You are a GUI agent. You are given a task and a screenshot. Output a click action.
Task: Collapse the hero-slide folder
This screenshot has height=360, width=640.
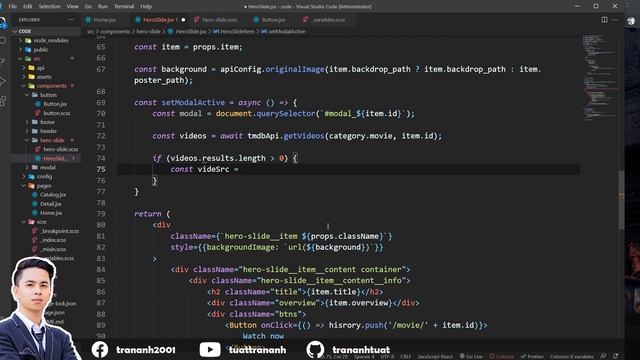click(x=46, y=140)
